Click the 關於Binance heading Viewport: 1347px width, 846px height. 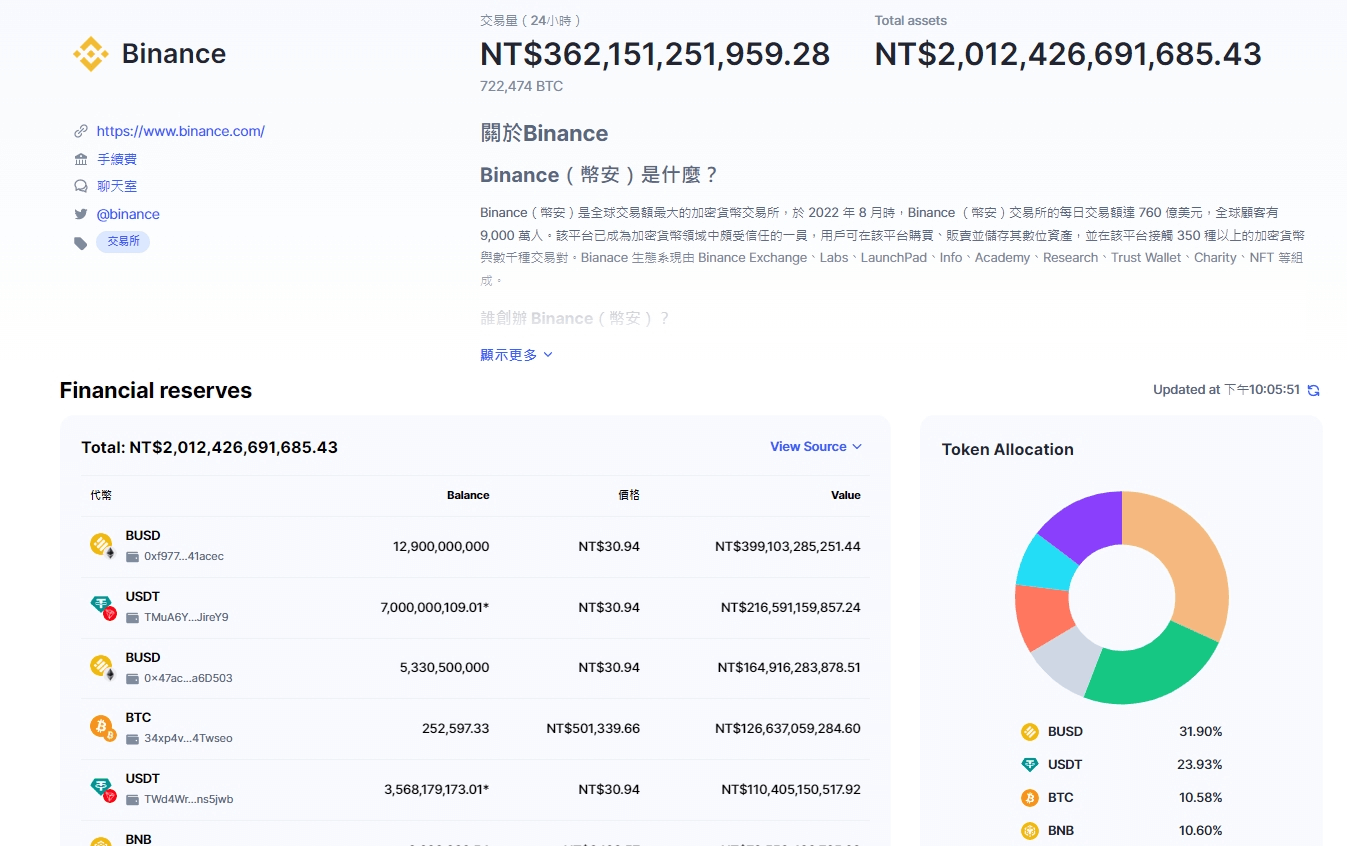click(544, 133)
